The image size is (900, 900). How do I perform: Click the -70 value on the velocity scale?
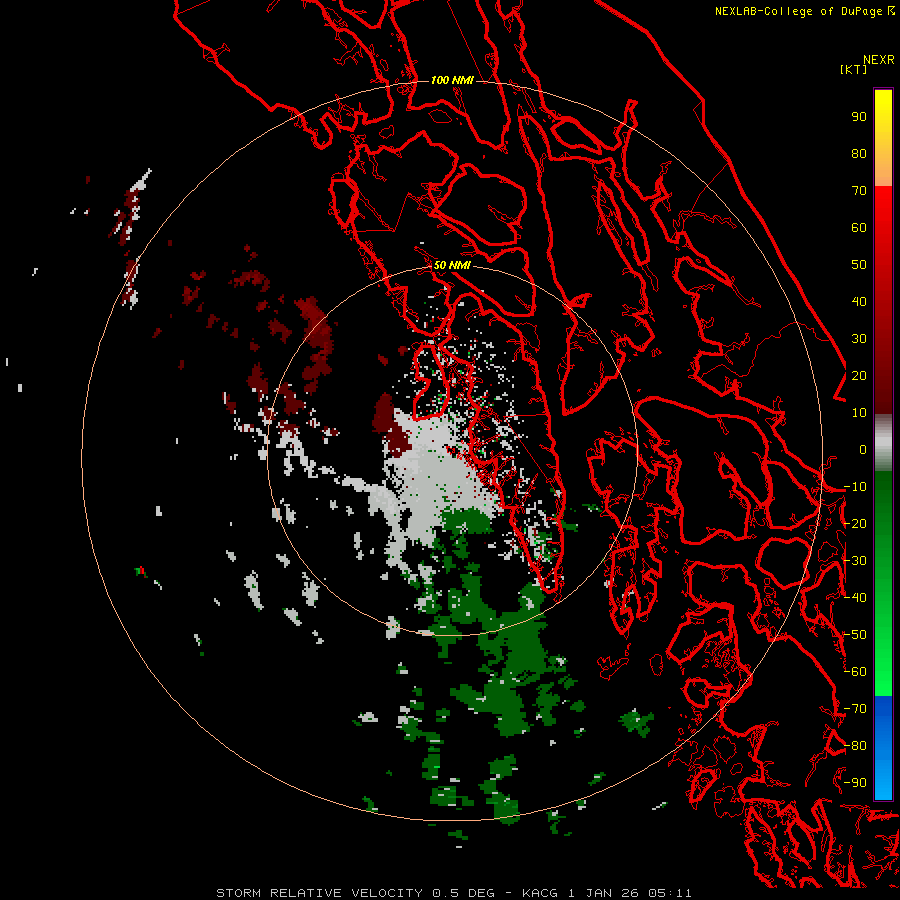[855, 709]
